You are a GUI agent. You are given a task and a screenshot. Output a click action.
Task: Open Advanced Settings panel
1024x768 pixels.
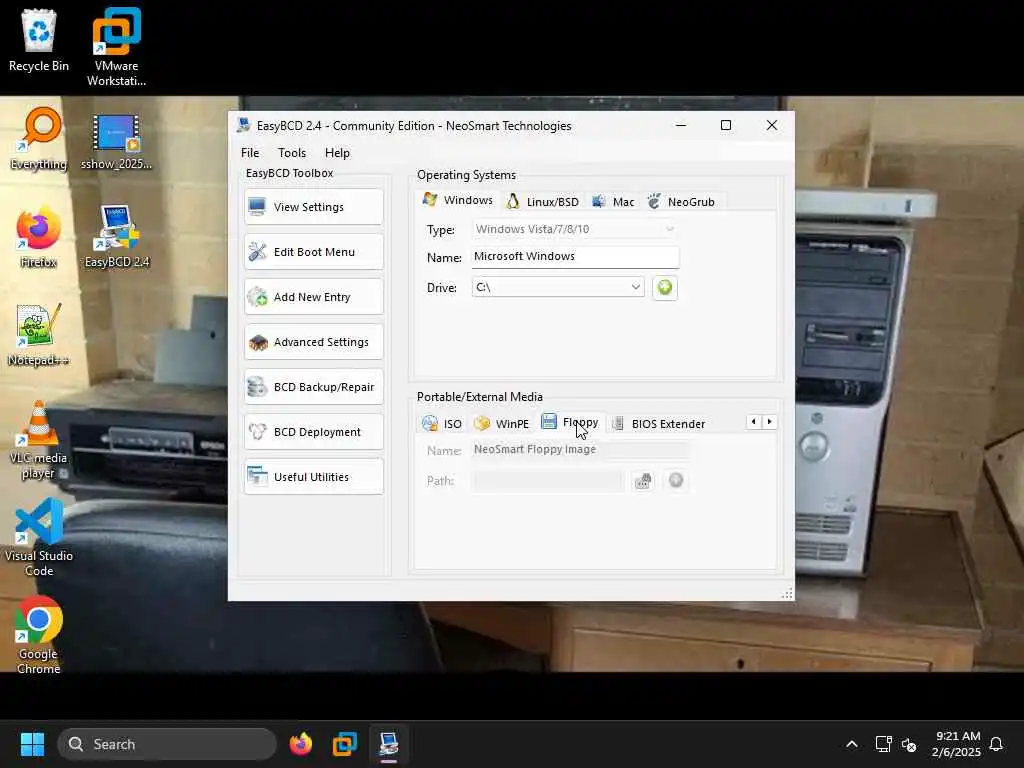[313, 342]
